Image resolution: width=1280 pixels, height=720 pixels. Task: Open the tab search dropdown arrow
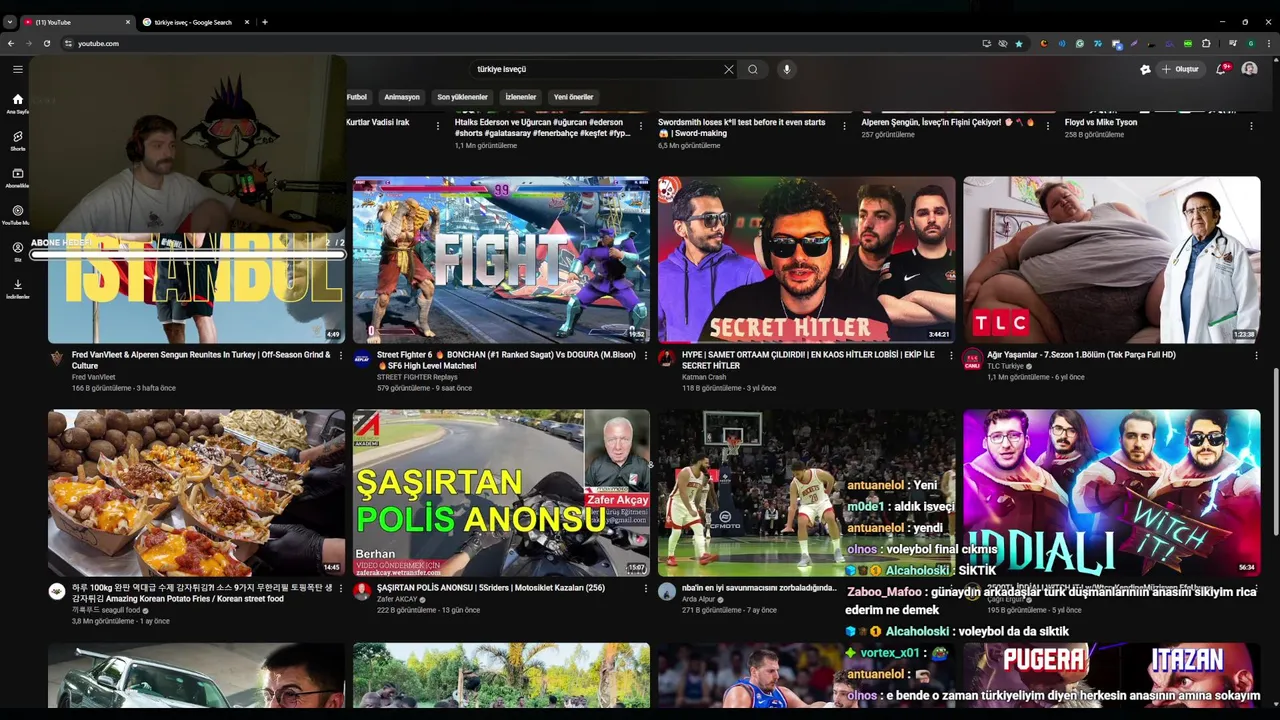(x=10, y=22)
